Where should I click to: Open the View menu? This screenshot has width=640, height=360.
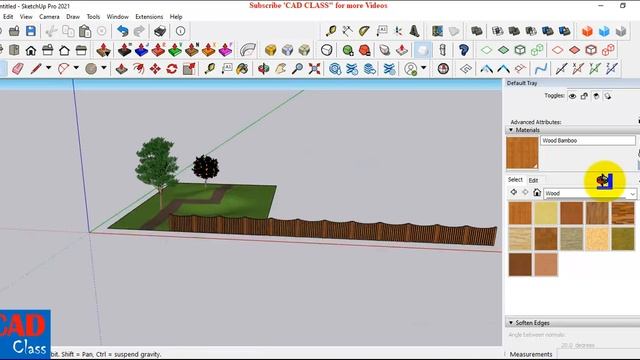(x=26, y=17)
